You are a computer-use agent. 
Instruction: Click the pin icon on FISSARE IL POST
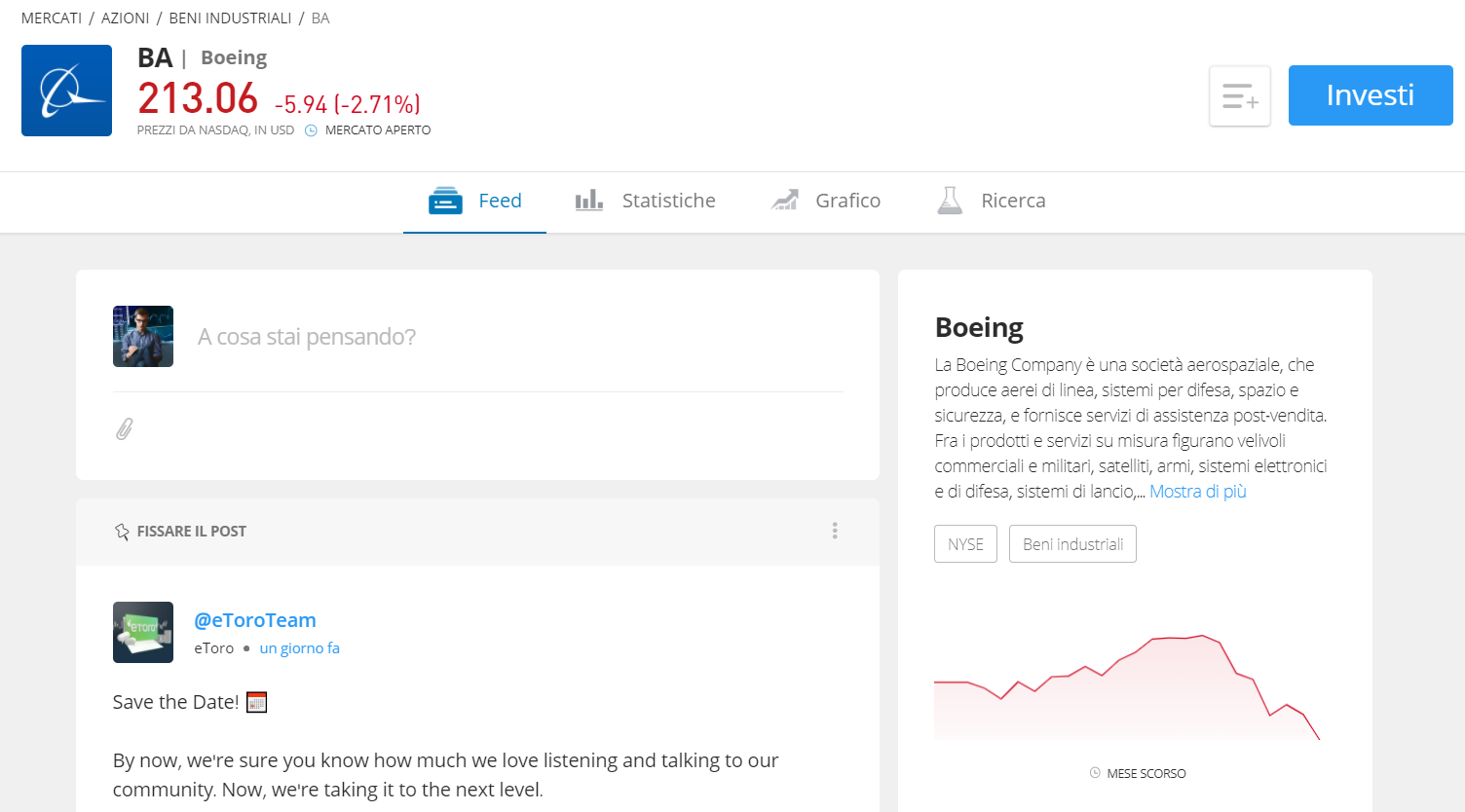122,532
